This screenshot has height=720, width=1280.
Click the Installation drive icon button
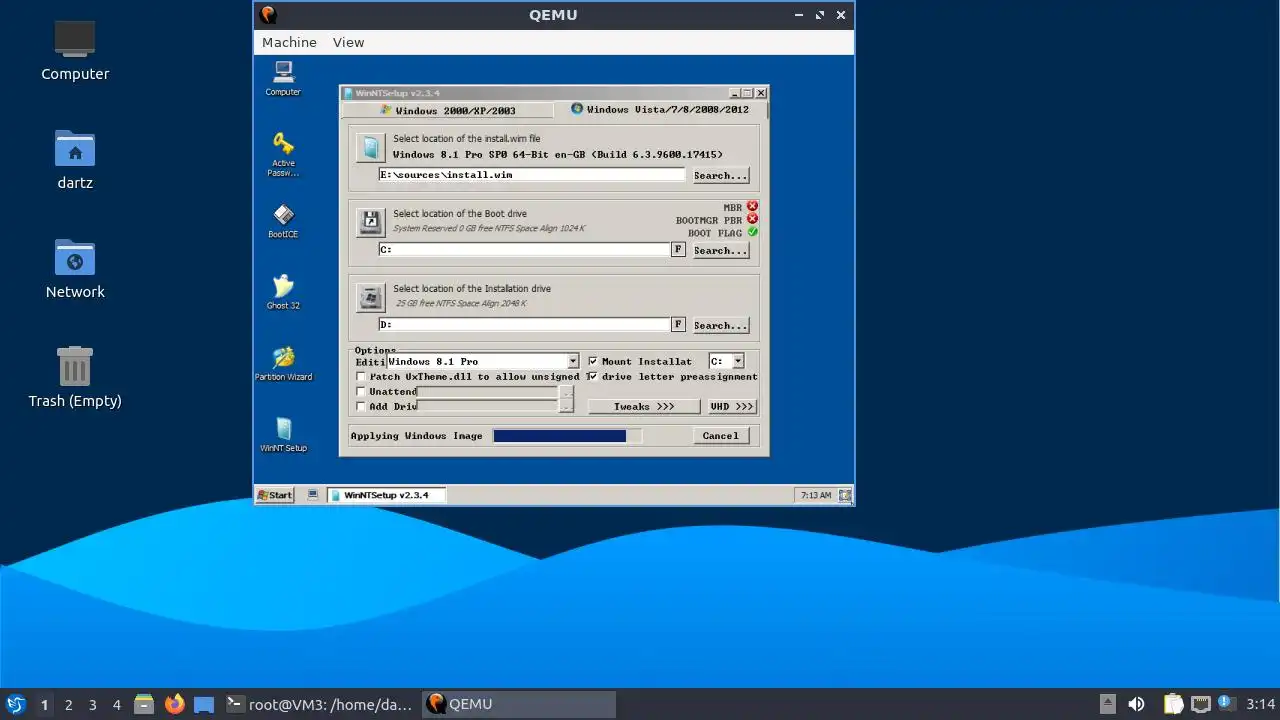(x=371, y=298)
